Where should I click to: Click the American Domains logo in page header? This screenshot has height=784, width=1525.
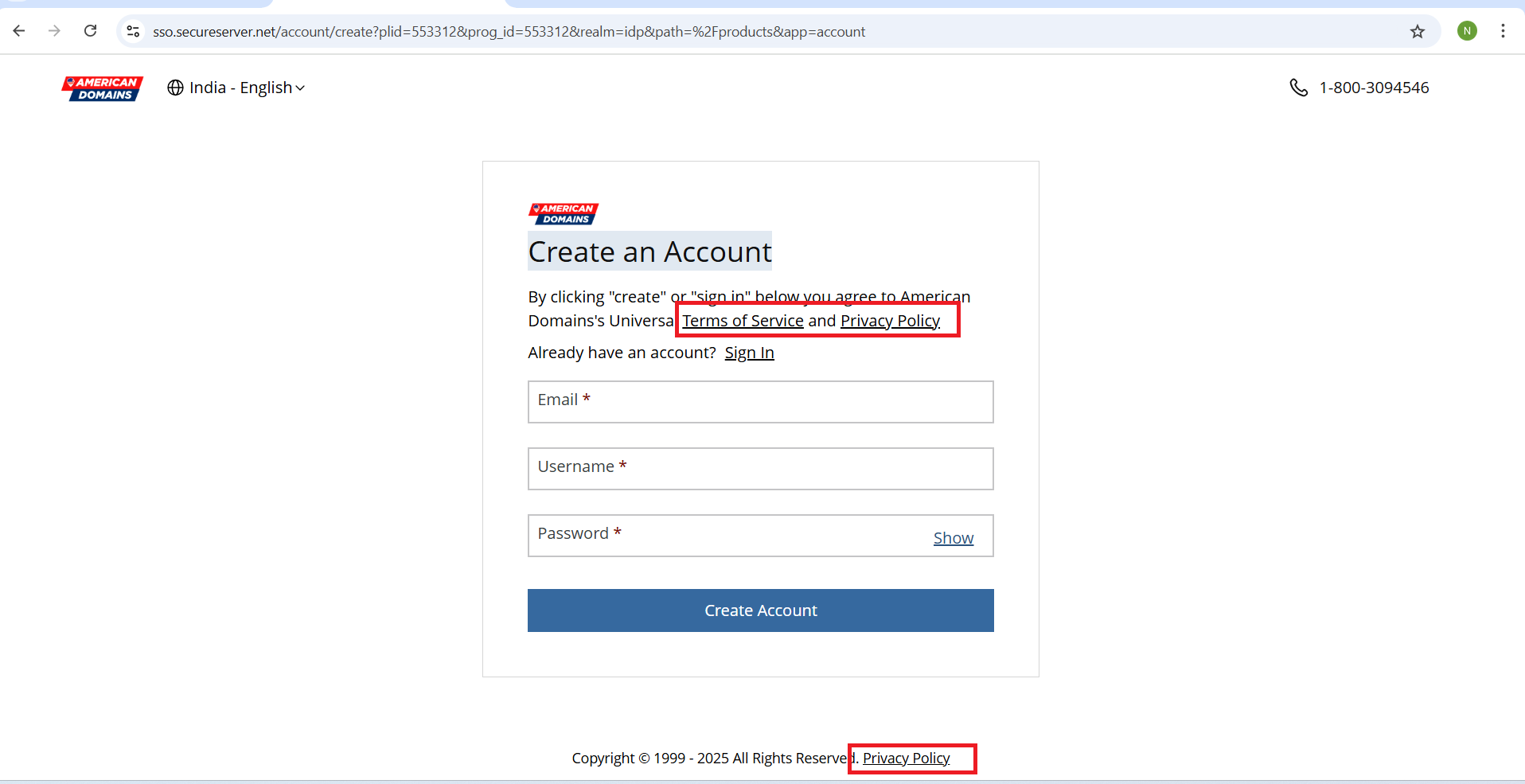coord(103,88)
